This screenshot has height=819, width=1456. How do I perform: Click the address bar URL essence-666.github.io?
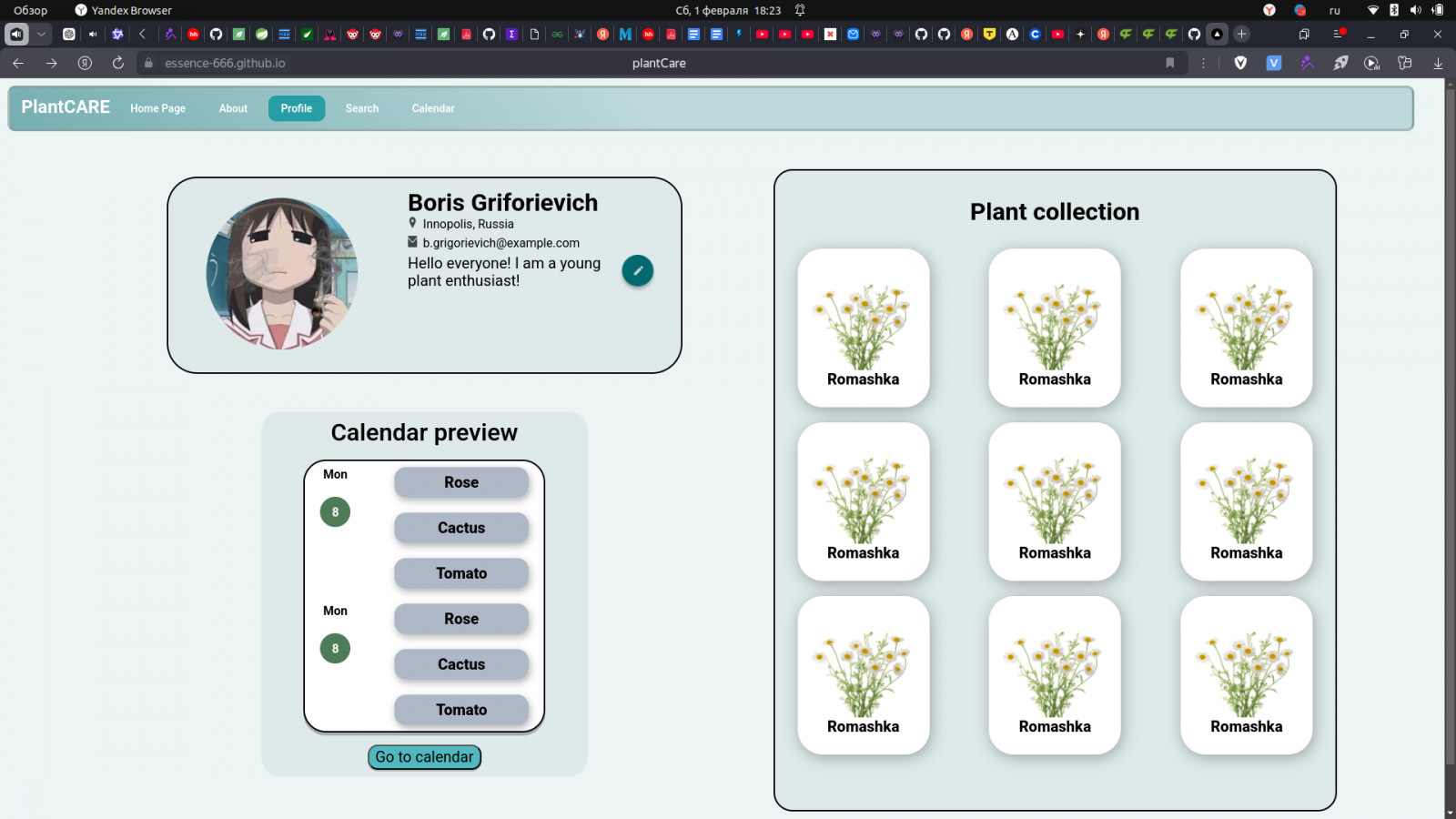pos(225,63)
